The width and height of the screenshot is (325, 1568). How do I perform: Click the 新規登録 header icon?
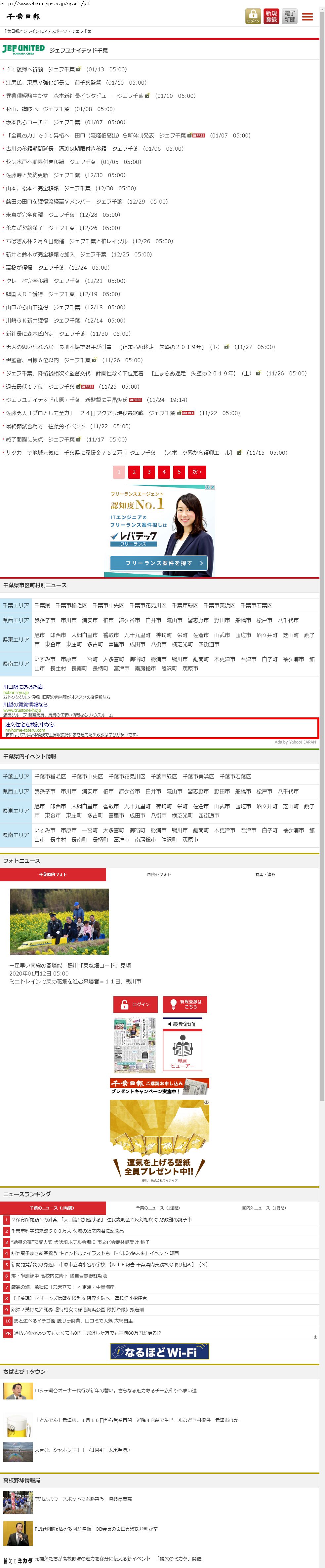pos(271,17)
